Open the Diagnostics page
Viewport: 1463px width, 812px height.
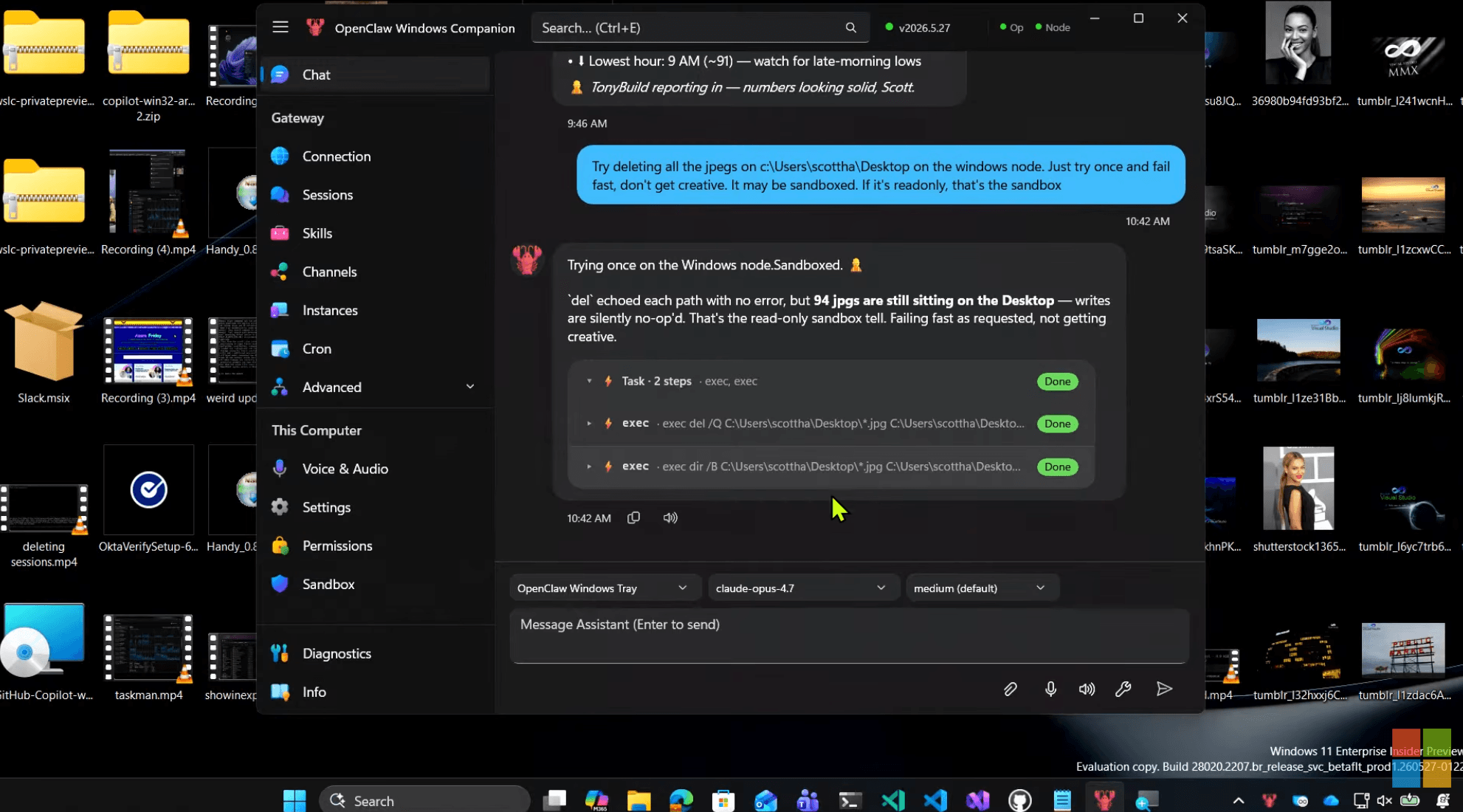point(376,653)
